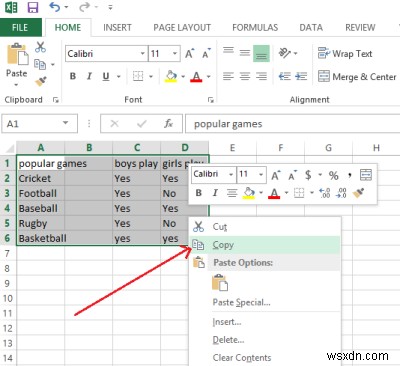Screen dimensions: 400x366
Task: Toggle Middle Align in the Alignment group
Action: click(x=245, y=53)
